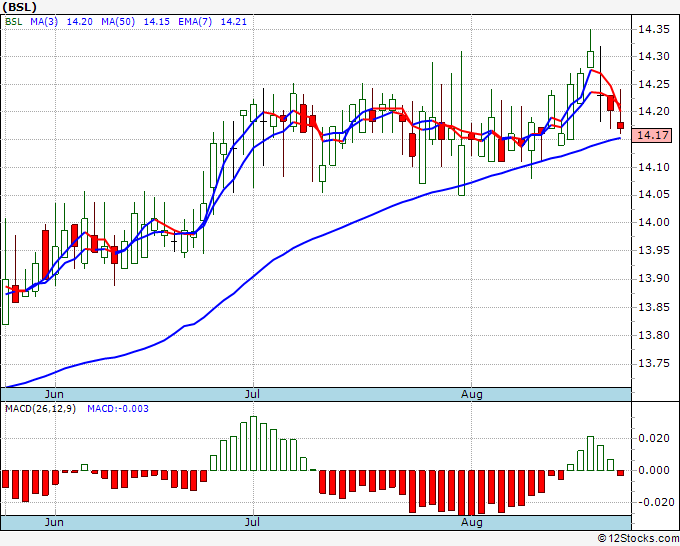Viewport: 680px width, 546px height.
Task: Click the 14.30 price axis label
Action: pos(654,56)
